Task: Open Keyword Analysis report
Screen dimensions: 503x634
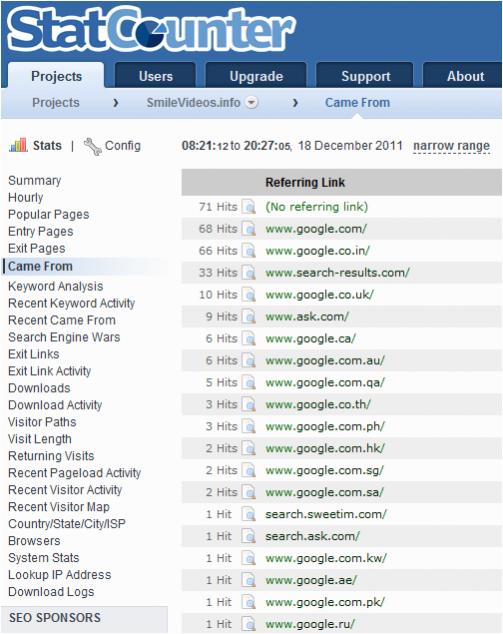Action: click(55, 286)
